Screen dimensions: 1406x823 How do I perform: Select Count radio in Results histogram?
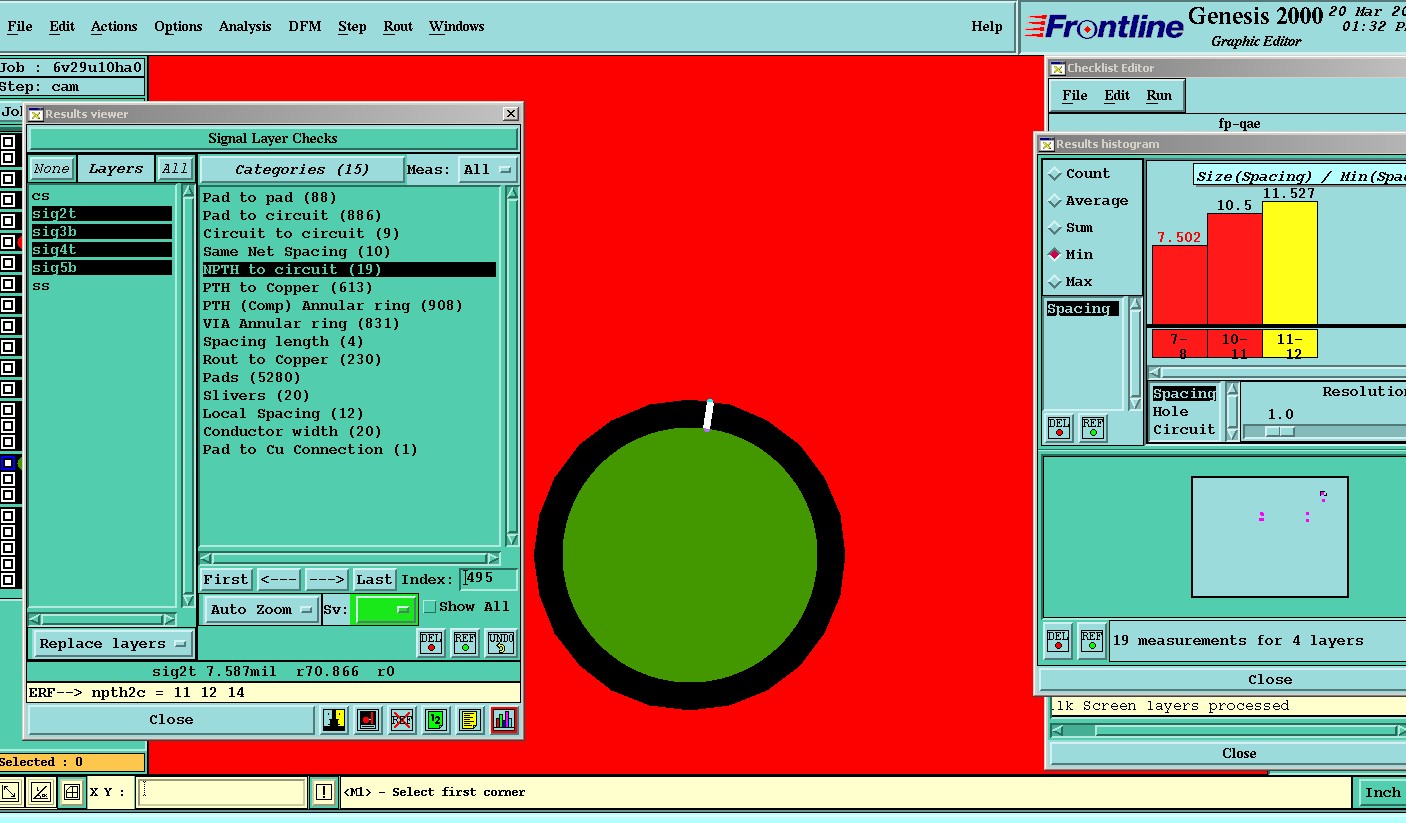[x=1055, y=174]
